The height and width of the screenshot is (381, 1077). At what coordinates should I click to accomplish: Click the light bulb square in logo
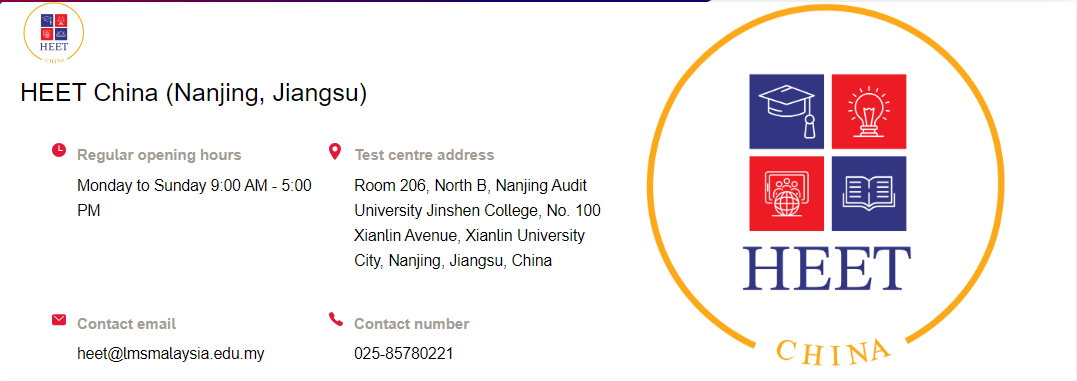(869, 111)
